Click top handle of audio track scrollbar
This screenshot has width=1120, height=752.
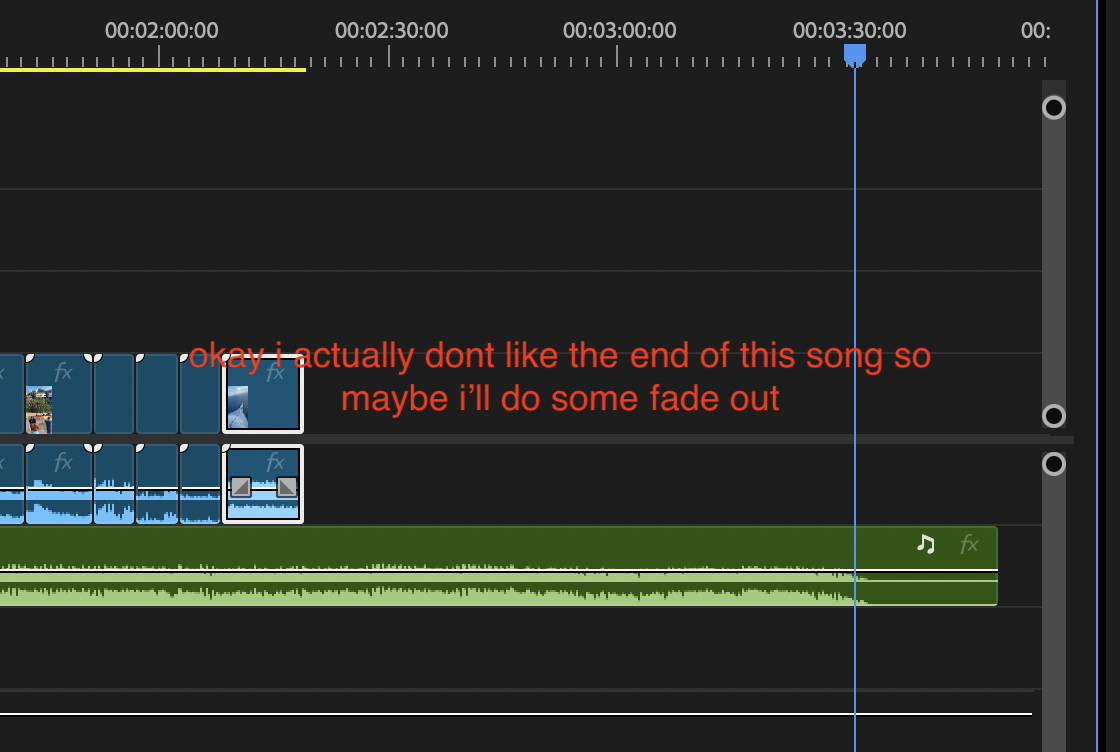coord(1054,464)
